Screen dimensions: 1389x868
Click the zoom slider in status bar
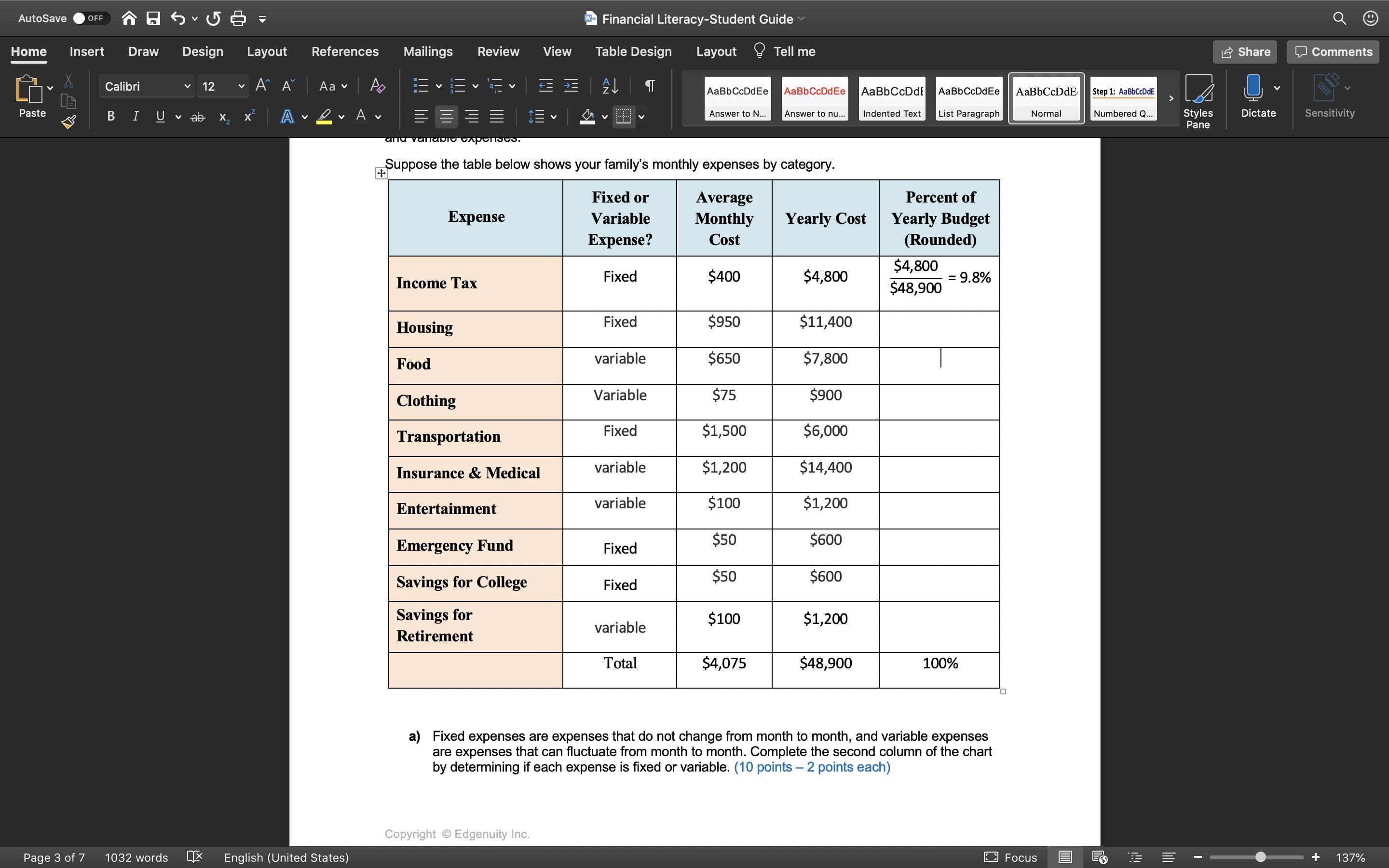(x=1260, y=857)
